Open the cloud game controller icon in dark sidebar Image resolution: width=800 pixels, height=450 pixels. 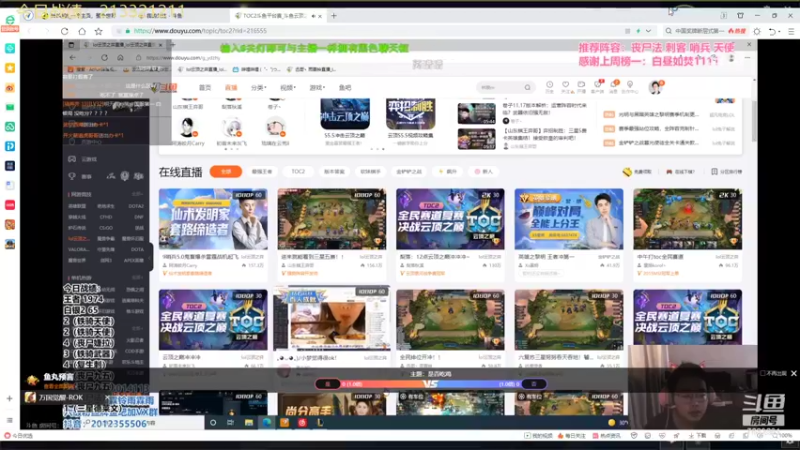coord(72,159)
